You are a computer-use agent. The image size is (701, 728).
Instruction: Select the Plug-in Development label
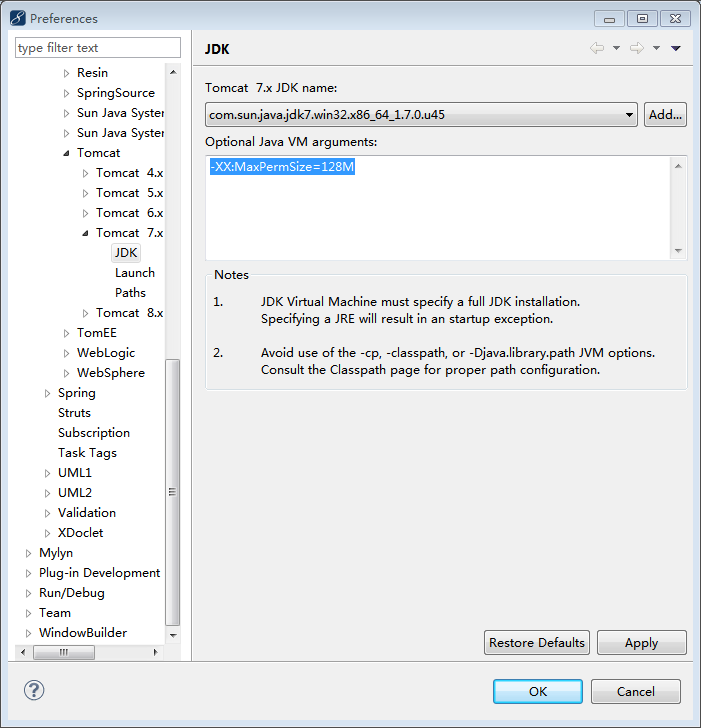point(99,573)
